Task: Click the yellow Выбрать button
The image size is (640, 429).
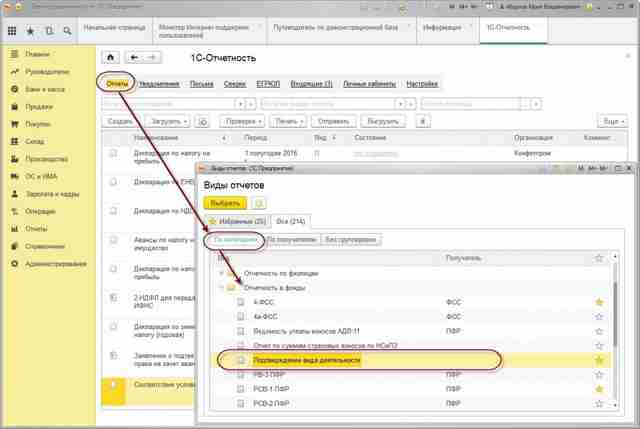Action: point(225,203)
